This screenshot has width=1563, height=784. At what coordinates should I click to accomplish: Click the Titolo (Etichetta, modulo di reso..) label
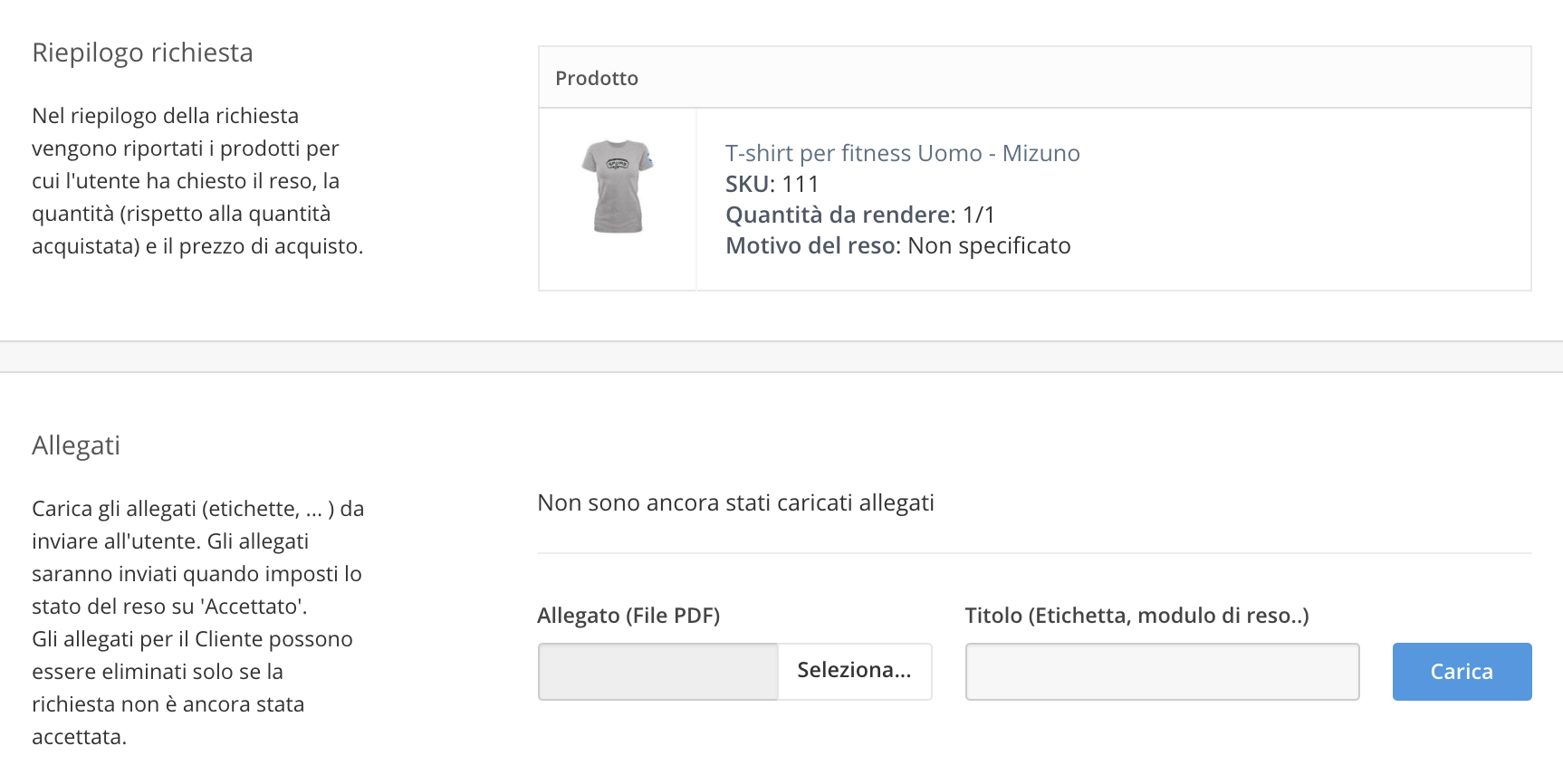pyautogui.click(x=1136, y=616)
